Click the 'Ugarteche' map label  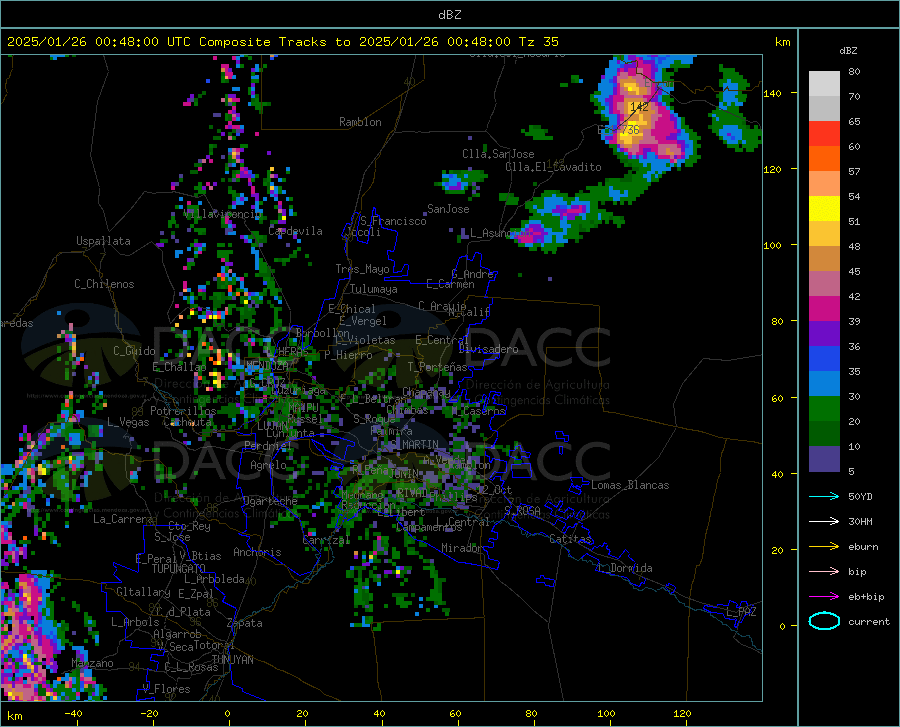click(270, 501)
